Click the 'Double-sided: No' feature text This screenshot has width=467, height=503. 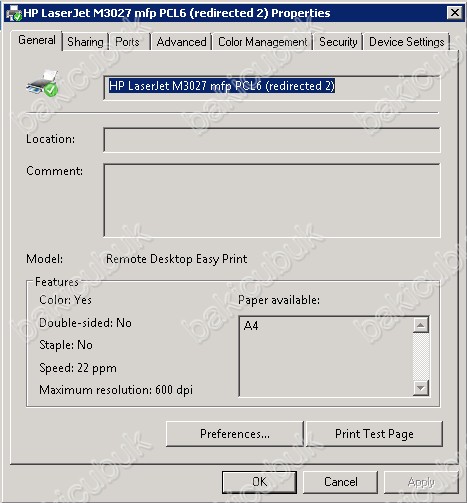[85, 323]
